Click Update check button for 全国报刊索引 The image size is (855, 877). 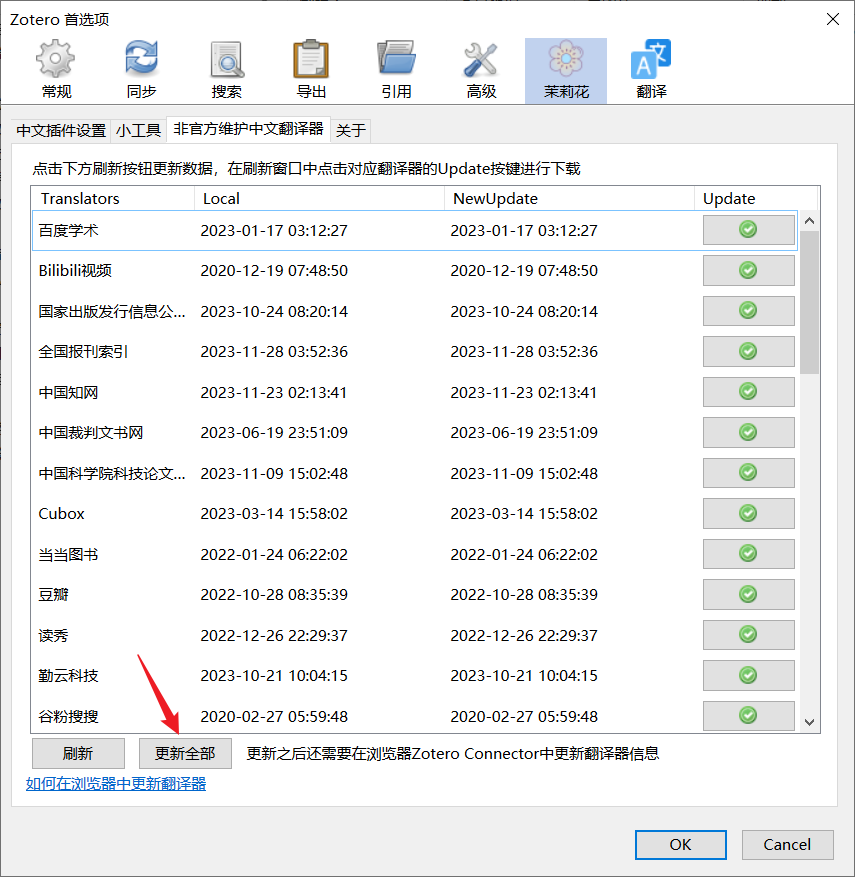click(748, 351)
